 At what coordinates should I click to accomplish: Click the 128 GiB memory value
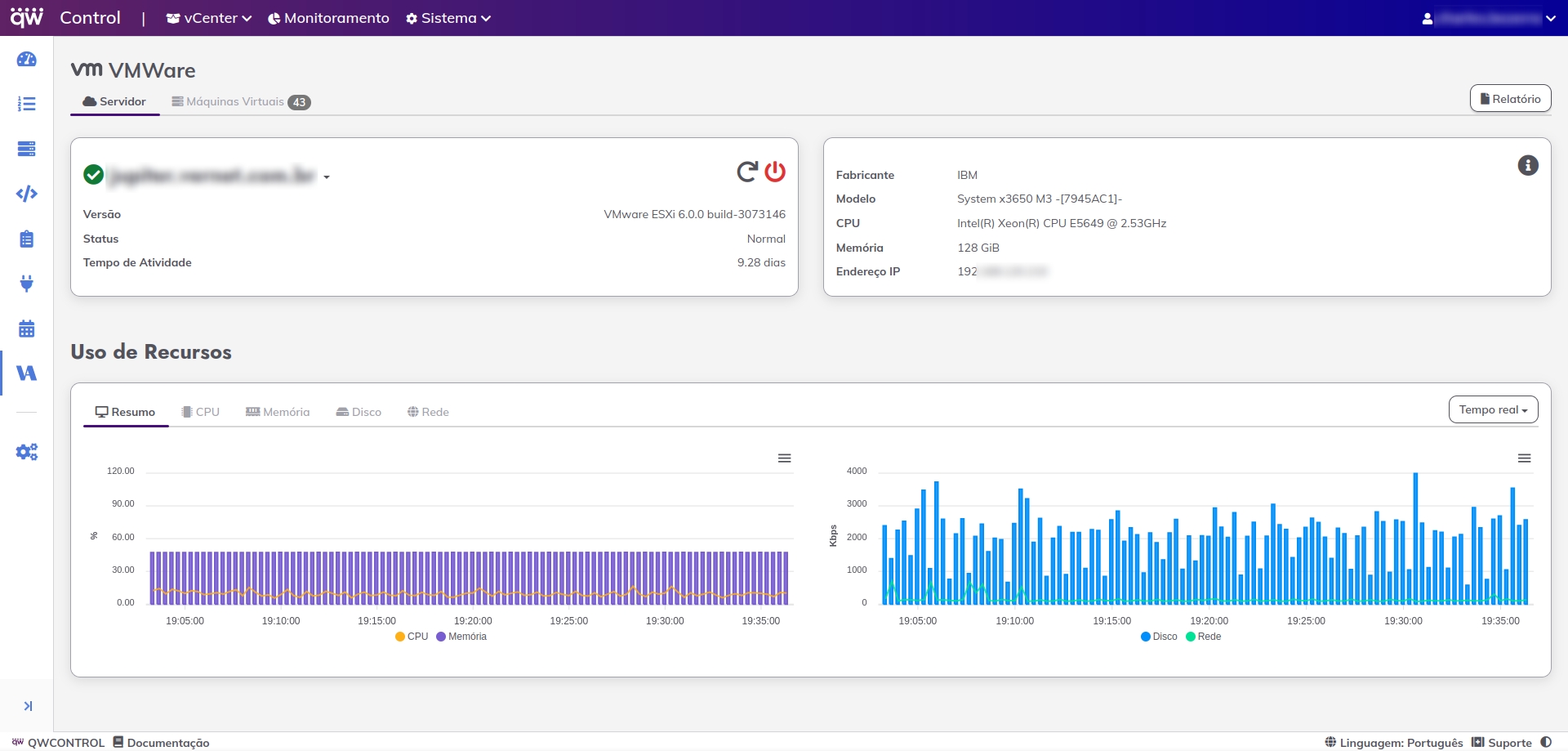pyautogui.click(x=978, y=248)
